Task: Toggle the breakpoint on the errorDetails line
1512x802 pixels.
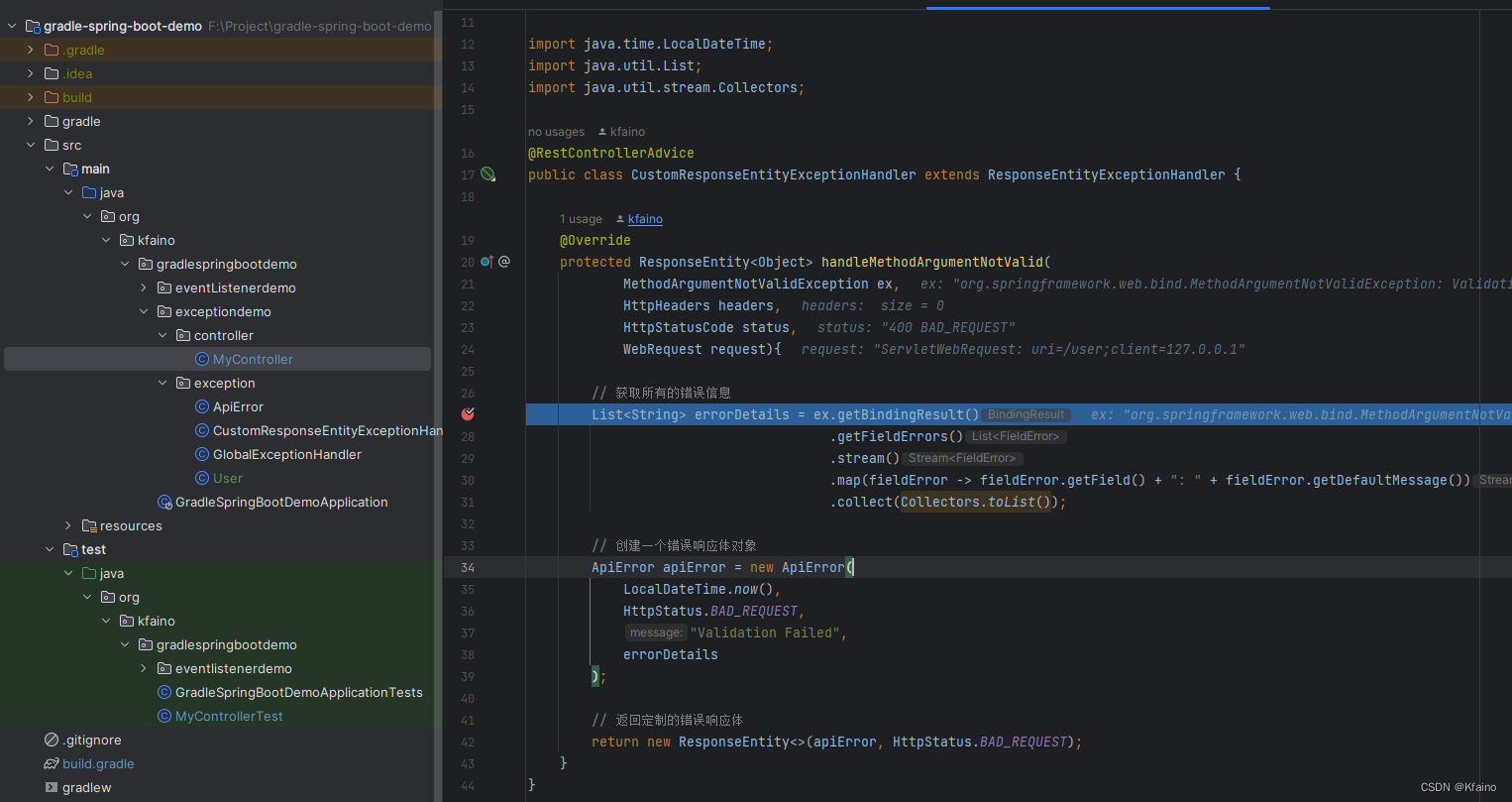Action: pyautogui.click(x=468, y=414)
